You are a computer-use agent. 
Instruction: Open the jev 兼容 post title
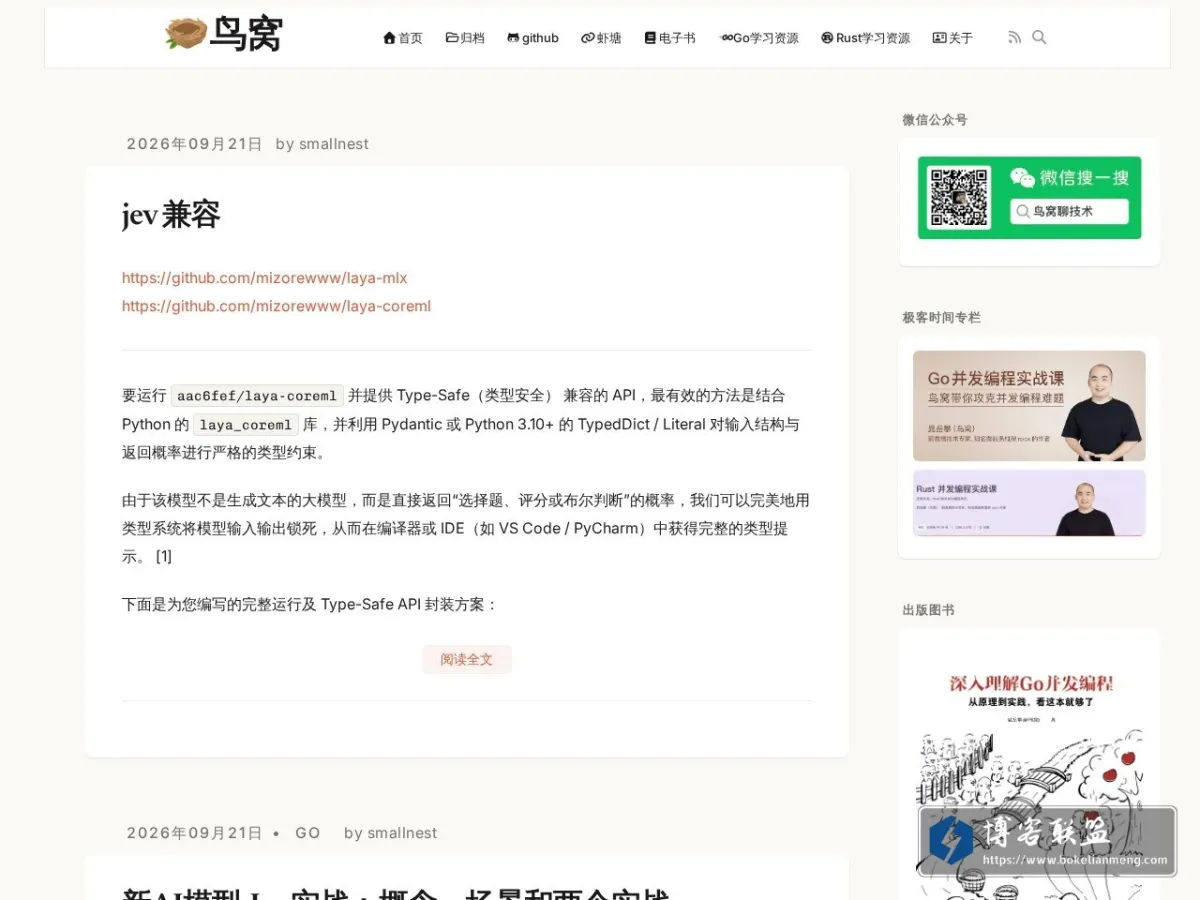(171, 215)
